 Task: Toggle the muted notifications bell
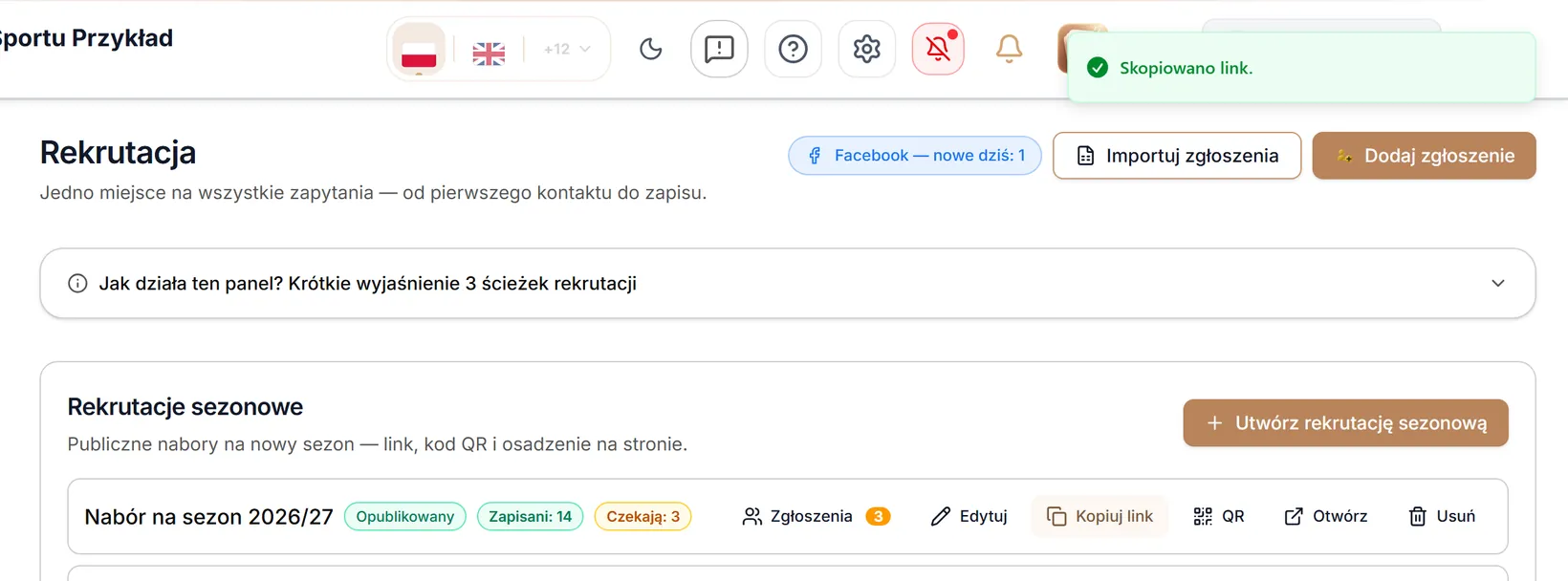click(x=938, y=49)
